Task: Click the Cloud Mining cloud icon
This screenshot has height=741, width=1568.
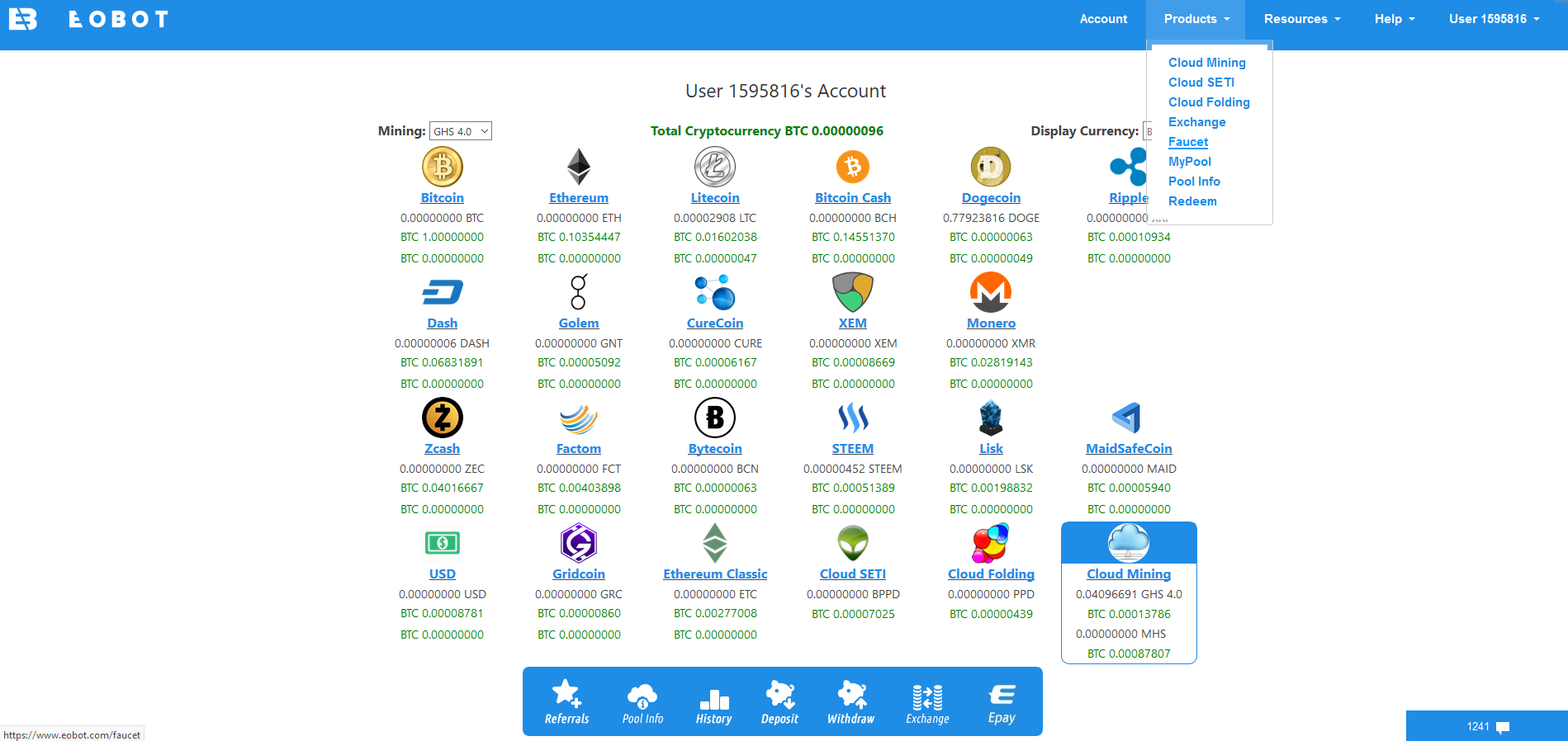Action: pos(1129,542)
